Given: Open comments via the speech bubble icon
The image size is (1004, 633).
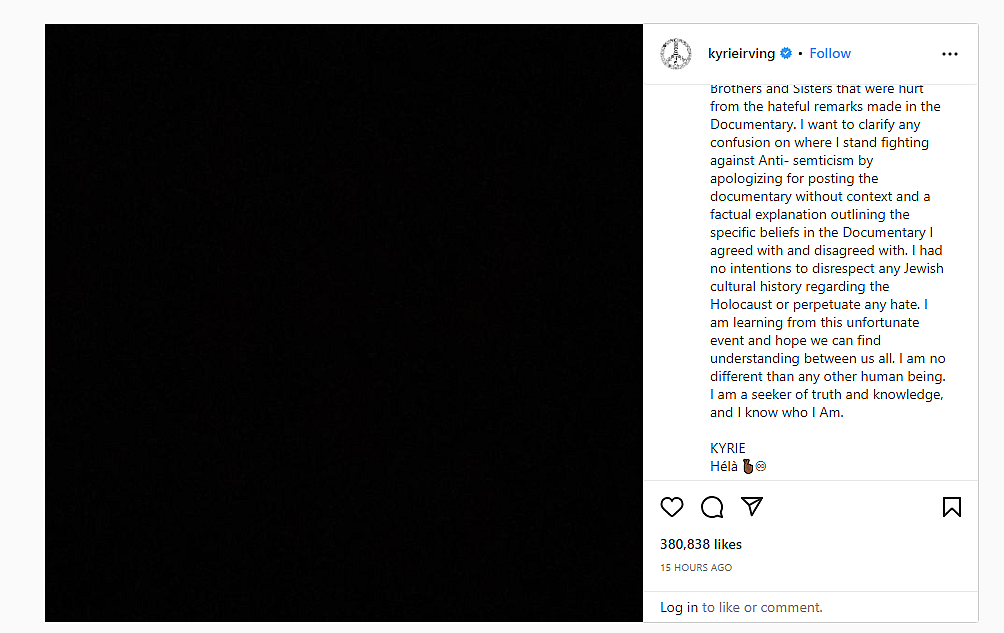Looking at the screenshot, I should click(x=712, y=507).
